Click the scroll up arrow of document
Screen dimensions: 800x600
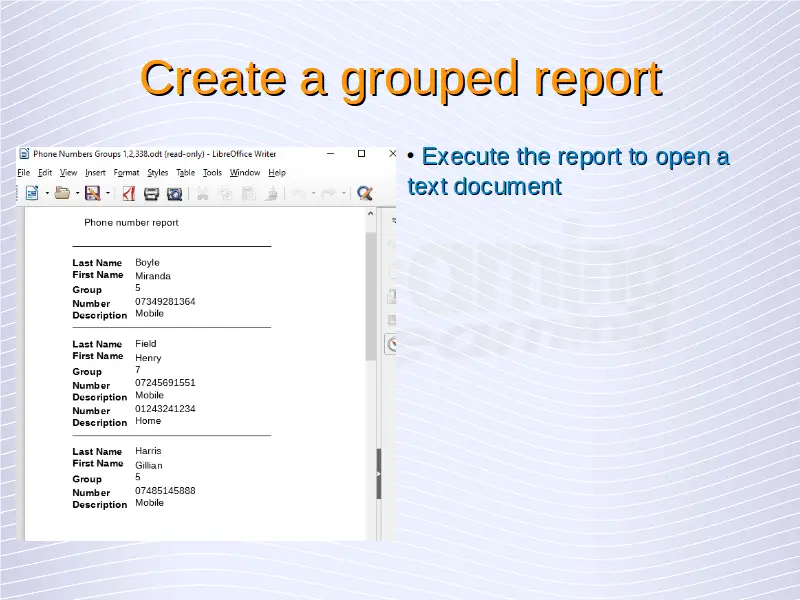point(371,214)
